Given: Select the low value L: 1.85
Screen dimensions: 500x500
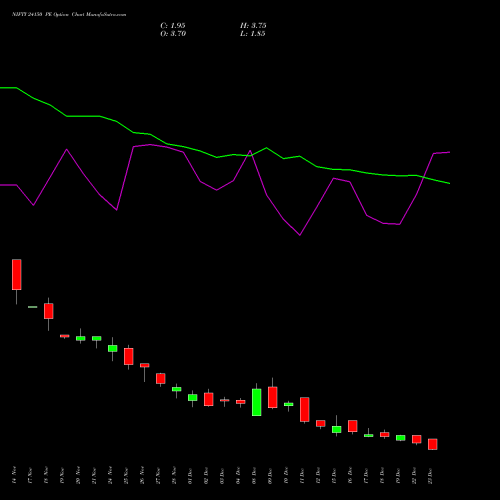Looking at the screenshot, I should point(253,34).
